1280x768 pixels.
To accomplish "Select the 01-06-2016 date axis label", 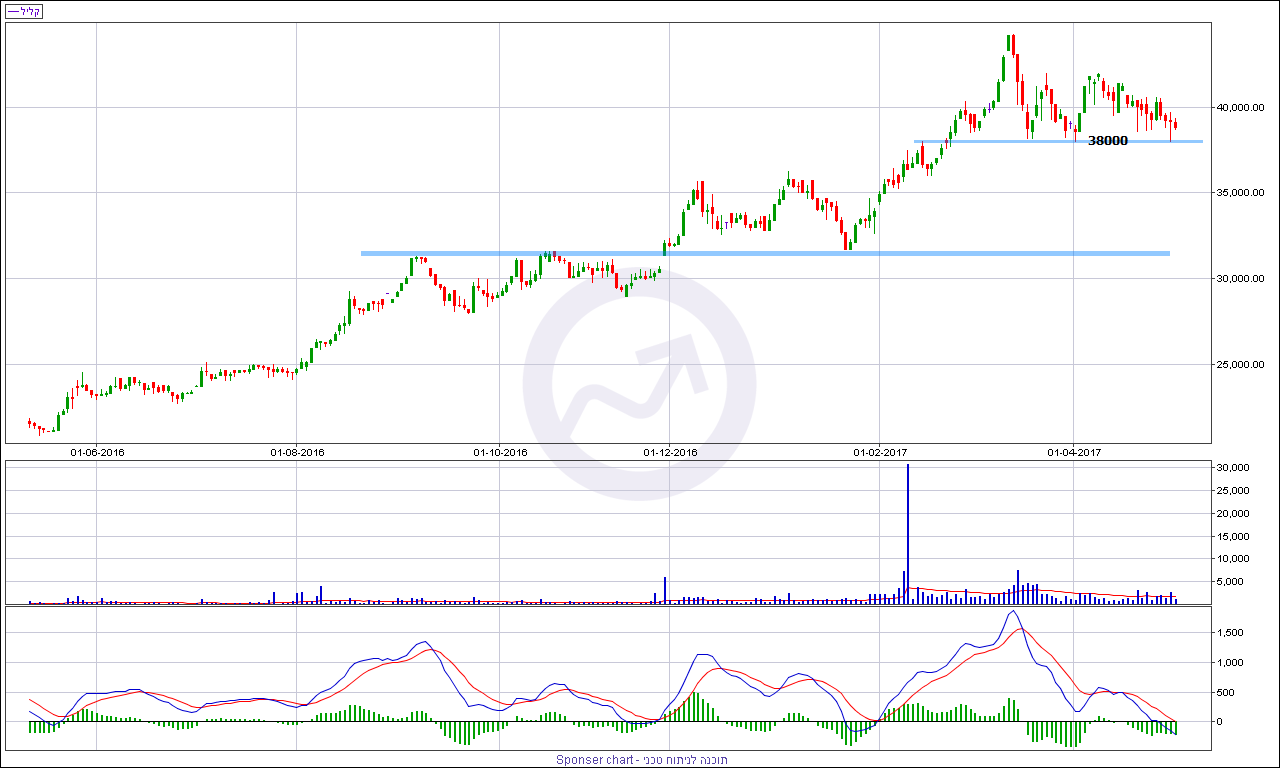I will (97, 452).
